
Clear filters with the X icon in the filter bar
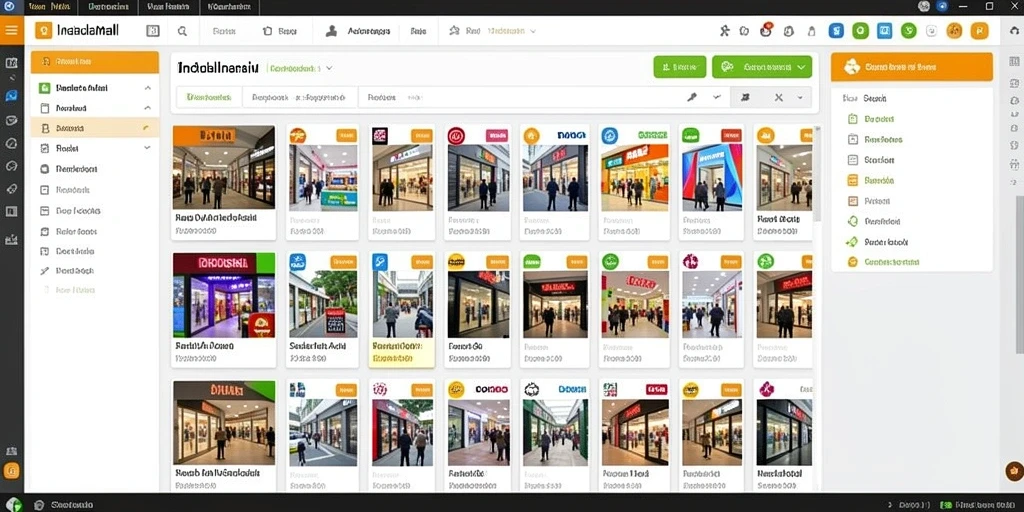tap(778, 97)
